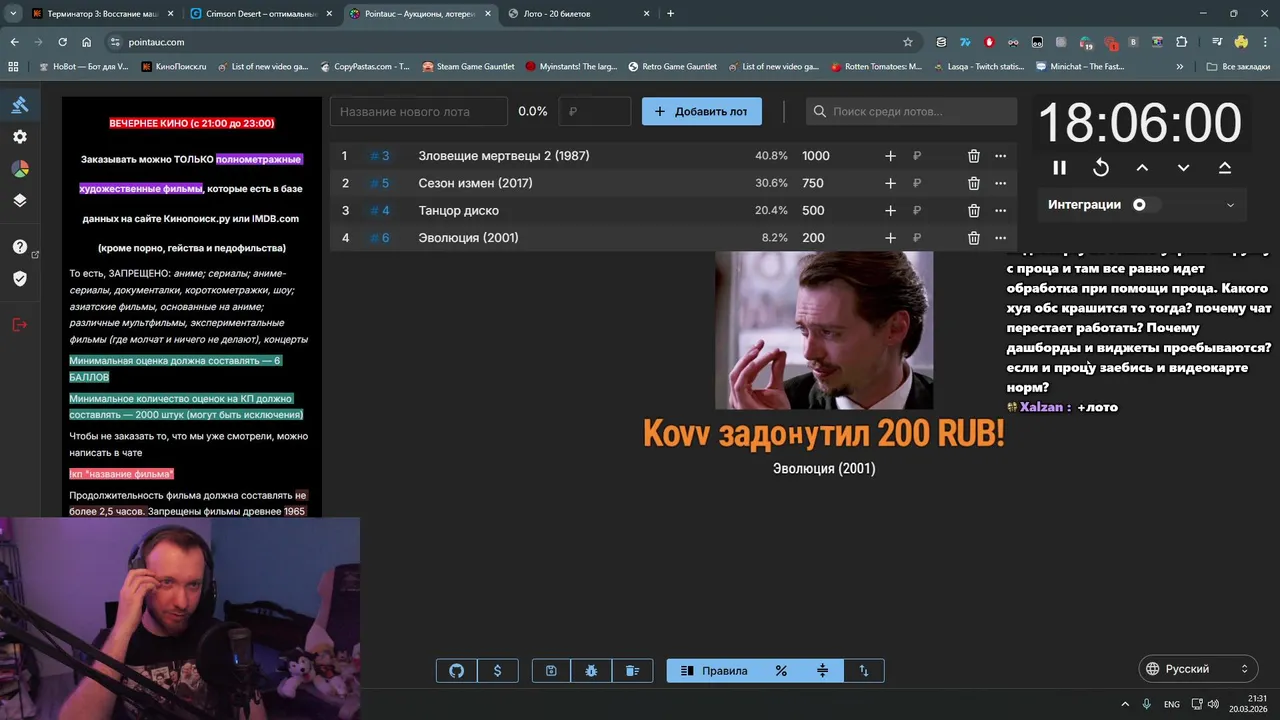The height and width of the screenshot is (720, 1280).
Task: Click the clear lots trash-list button
Action: 632,671
